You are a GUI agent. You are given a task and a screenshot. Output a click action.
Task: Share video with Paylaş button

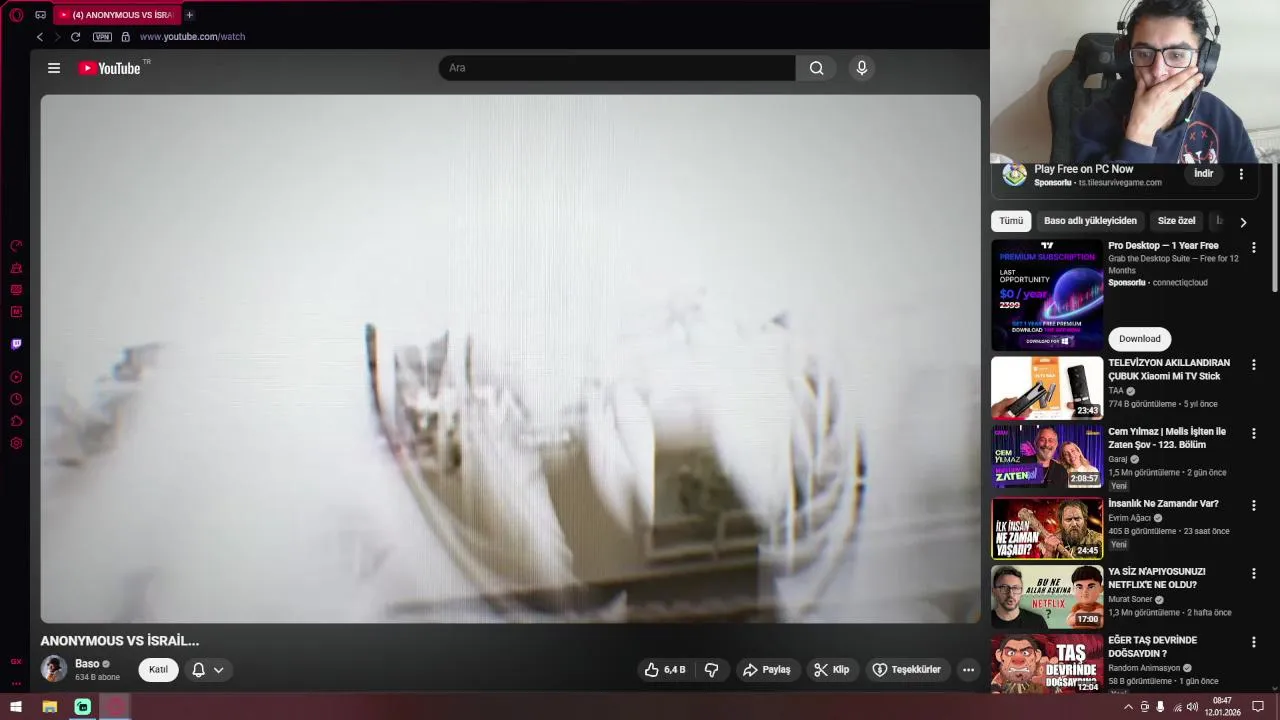[x=766, y=670]
